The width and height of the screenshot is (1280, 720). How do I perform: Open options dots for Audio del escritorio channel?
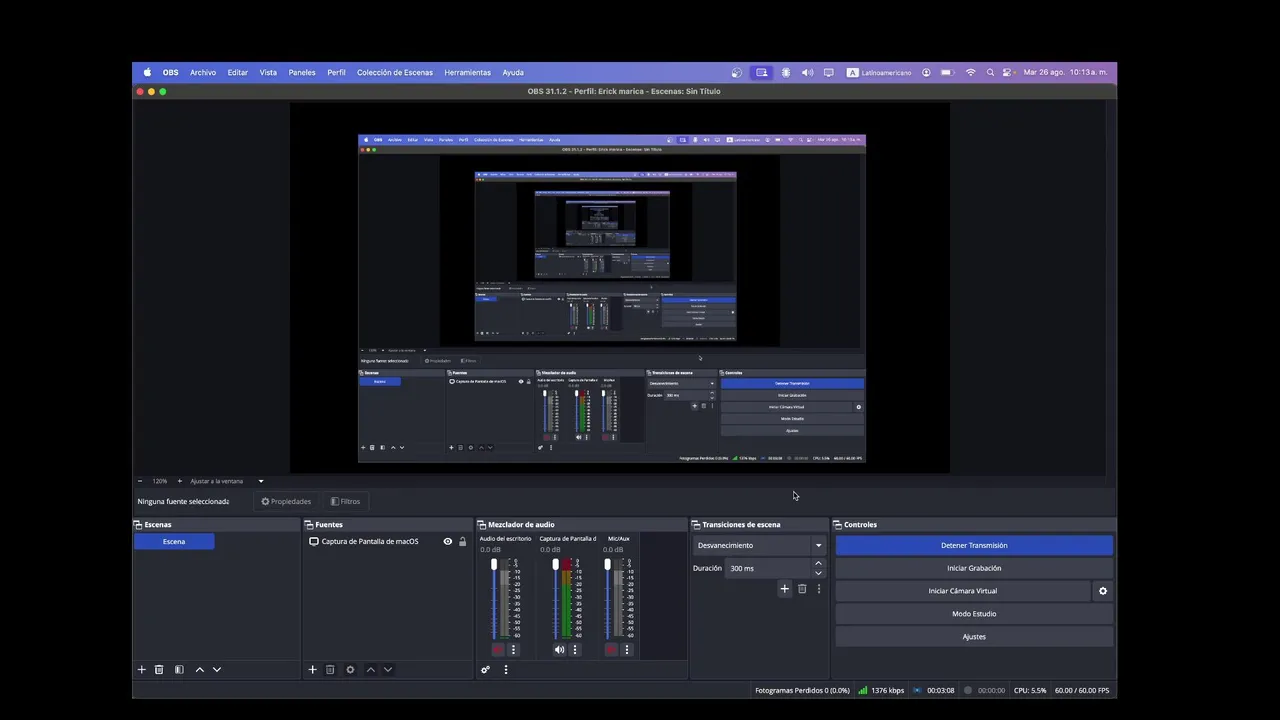[x=513, y=650]
